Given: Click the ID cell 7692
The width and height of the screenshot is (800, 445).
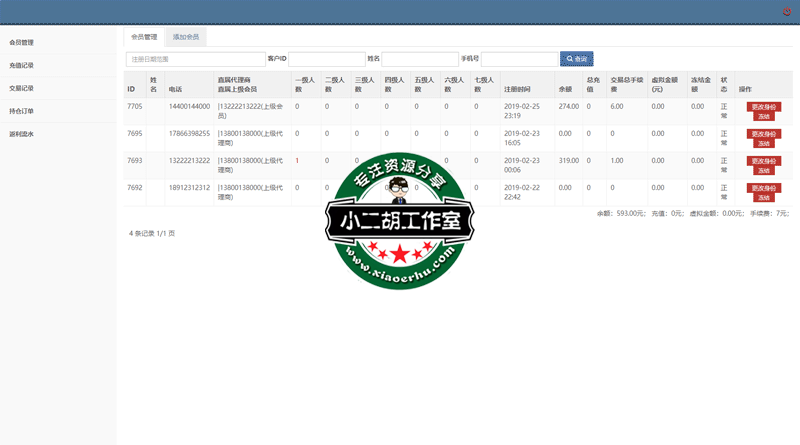Looking at the screenshot, I should [135, 187].
